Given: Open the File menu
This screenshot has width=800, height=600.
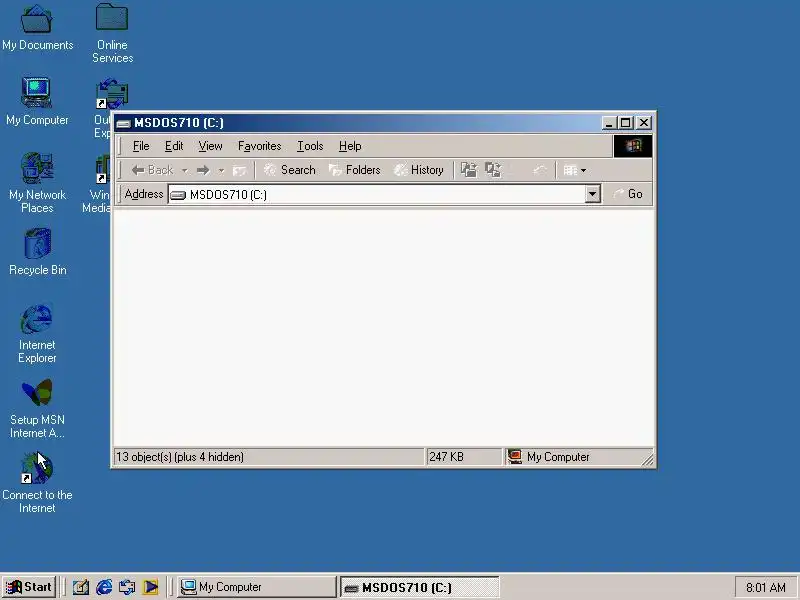Looking at the screenshot, I should 141,146.
